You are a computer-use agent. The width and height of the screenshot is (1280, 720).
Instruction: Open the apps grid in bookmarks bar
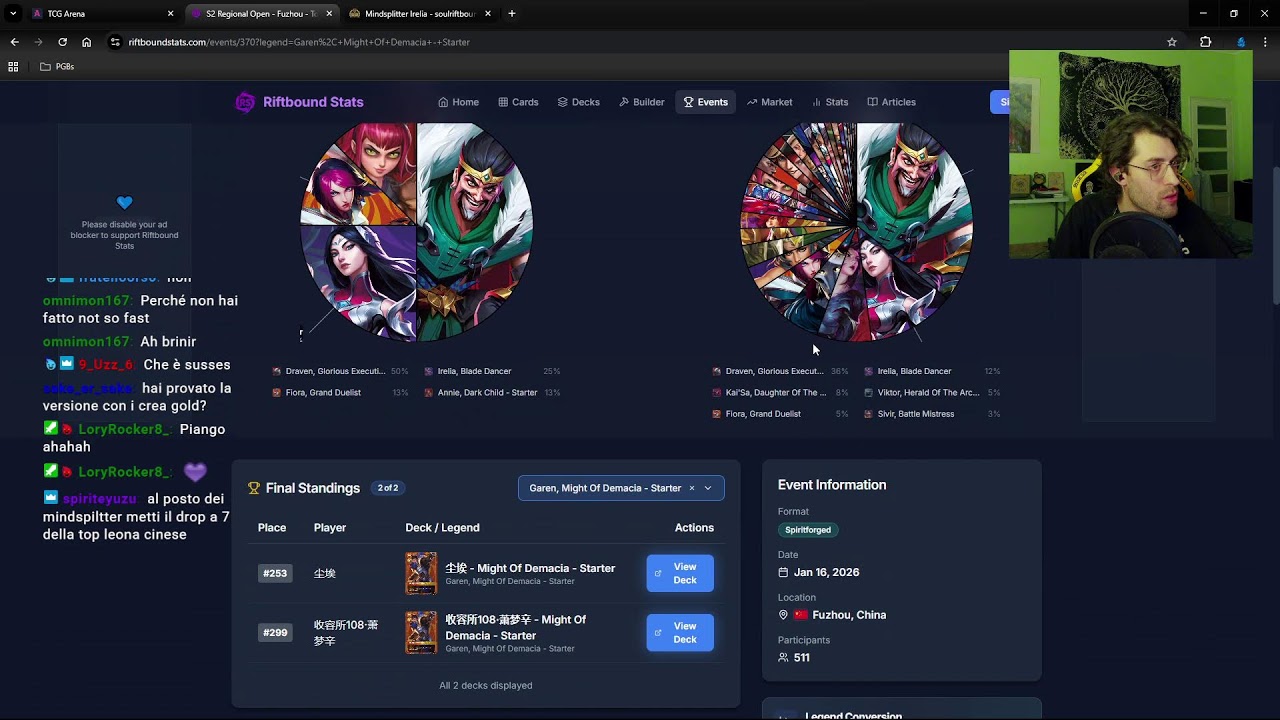point(13,67)
